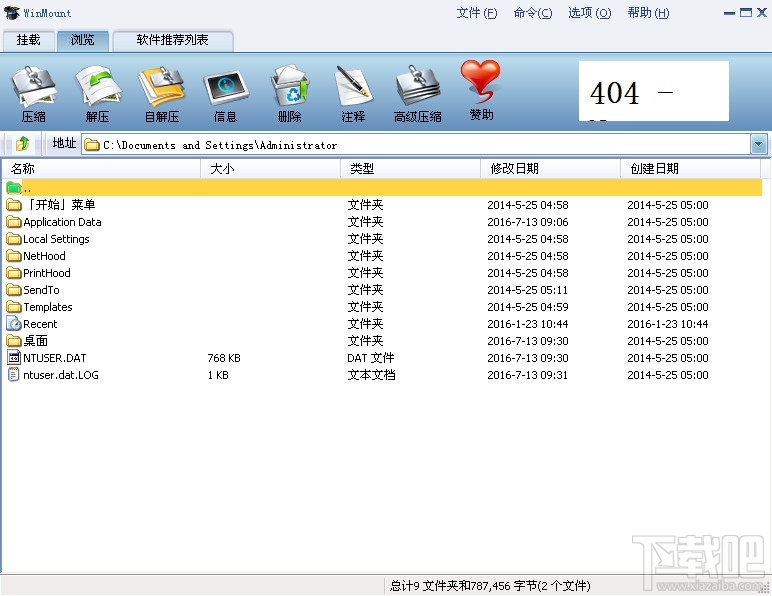Image resolution: width=772 pixels, height=596 pixels.
Task: Click the 1 KB size cell
Action: tap(218, 375)
